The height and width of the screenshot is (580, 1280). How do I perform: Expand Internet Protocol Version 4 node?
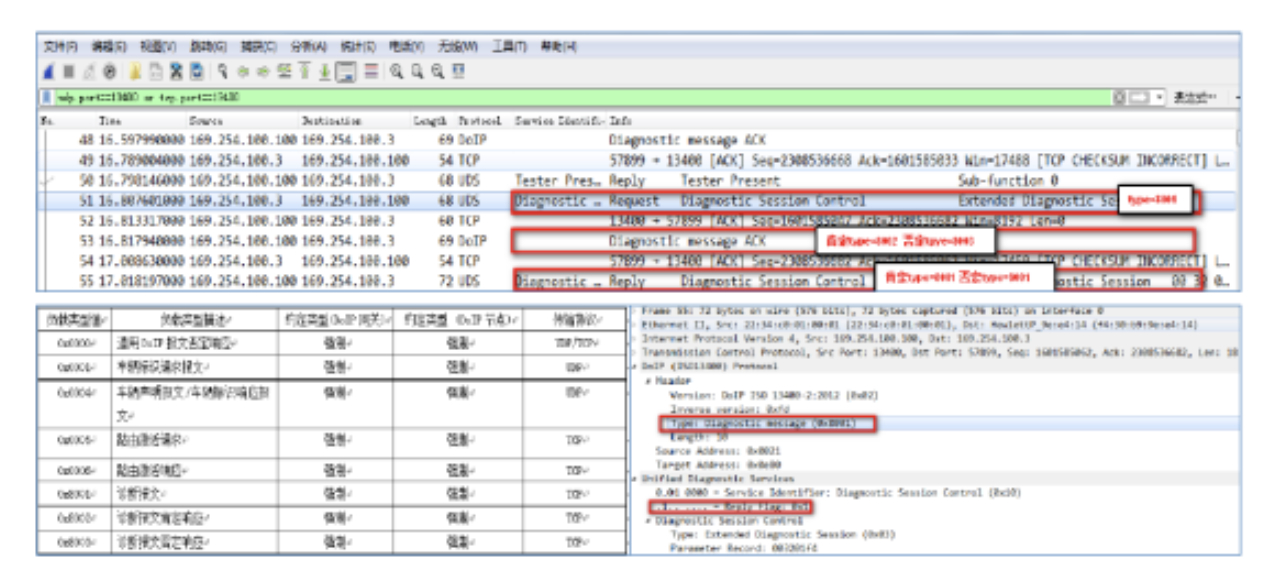(x=634, y=339)
